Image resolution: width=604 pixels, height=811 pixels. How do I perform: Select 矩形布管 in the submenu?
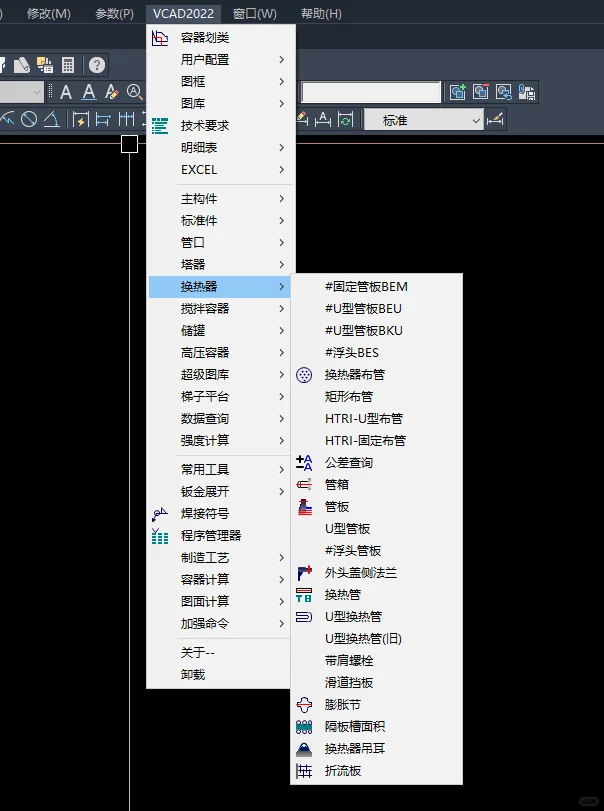tap(376, 397)
